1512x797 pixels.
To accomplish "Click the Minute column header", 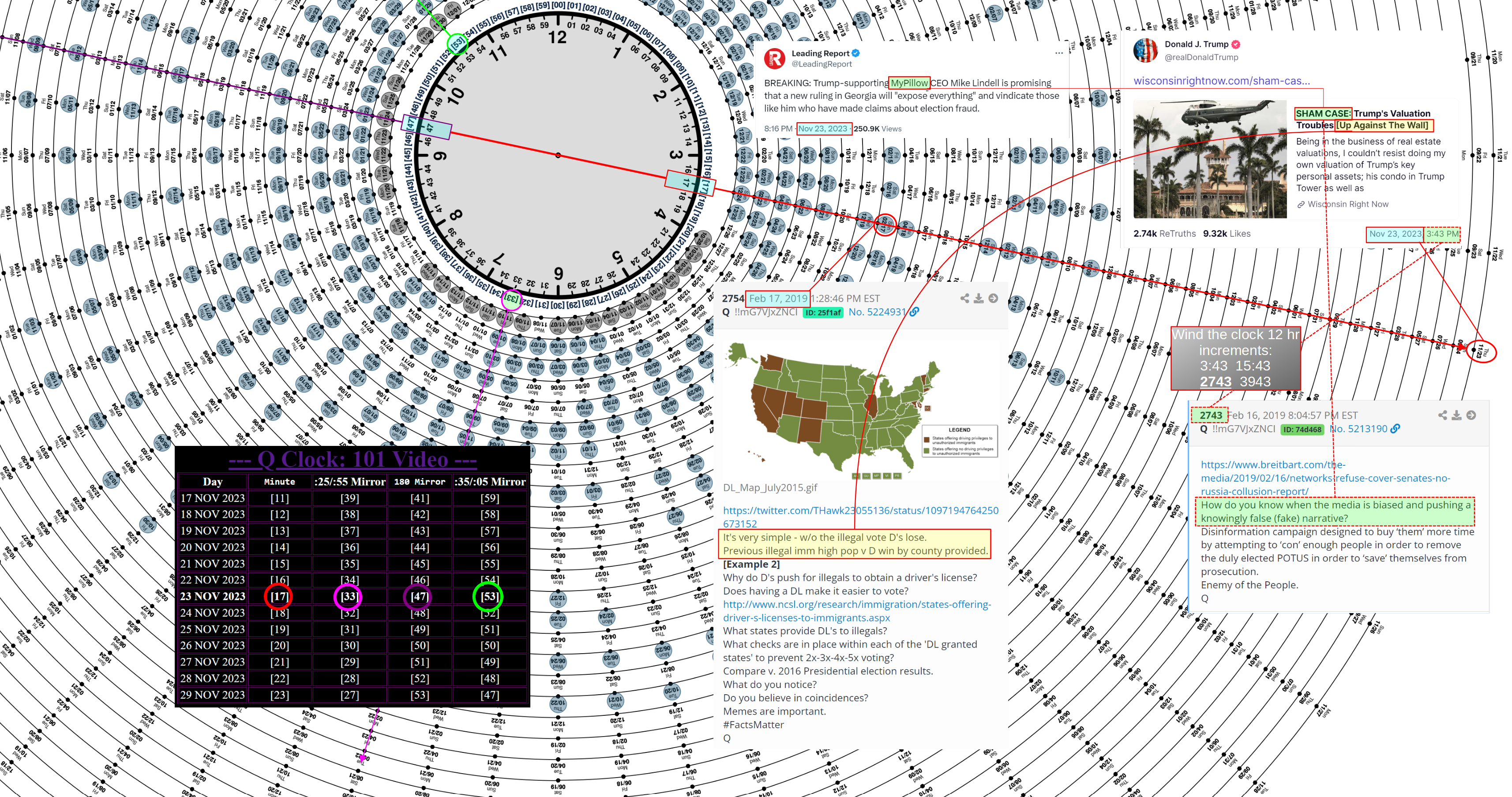I will (x=279, y=482).
